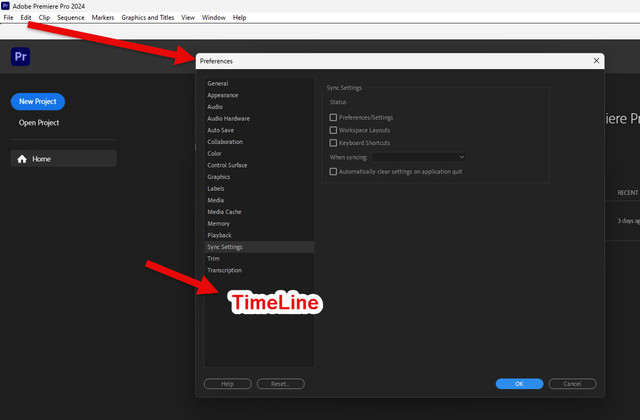This screenshot has width=640, height=420.
Task: Click Open Project link
Action: (x=39, y=122)
